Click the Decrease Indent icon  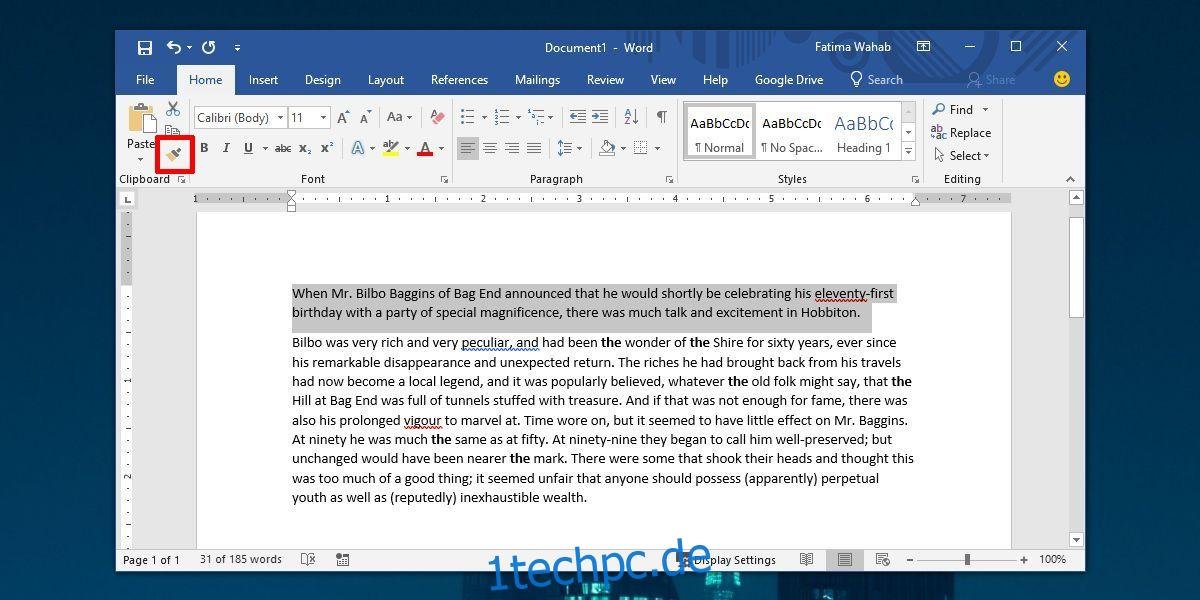[578, 117]
